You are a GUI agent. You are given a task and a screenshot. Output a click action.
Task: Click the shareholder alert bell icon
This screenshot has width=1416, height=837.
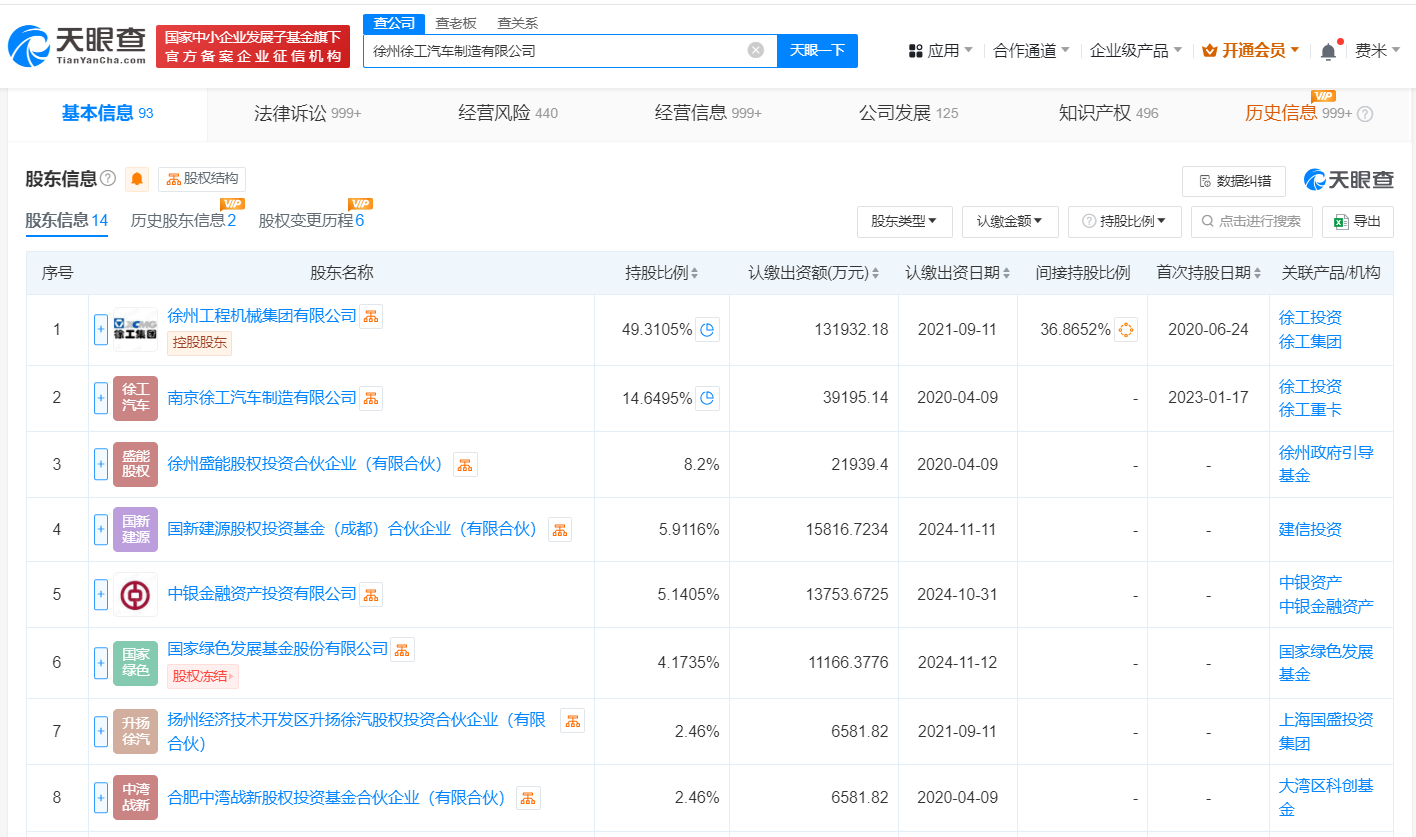[137, 179]
